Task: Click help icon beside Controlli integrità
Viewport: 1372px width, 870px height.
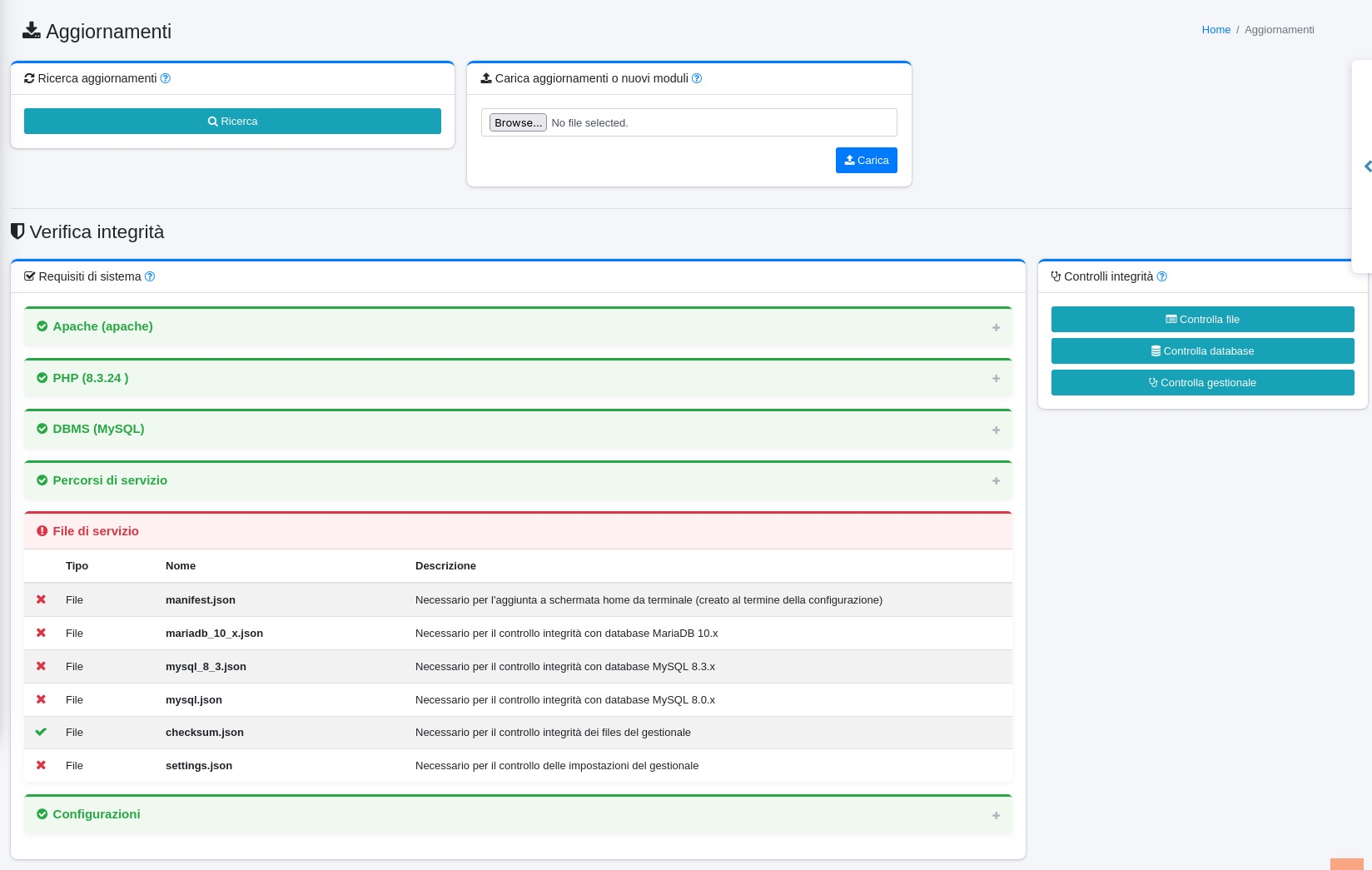Action: pos(1161,276)
